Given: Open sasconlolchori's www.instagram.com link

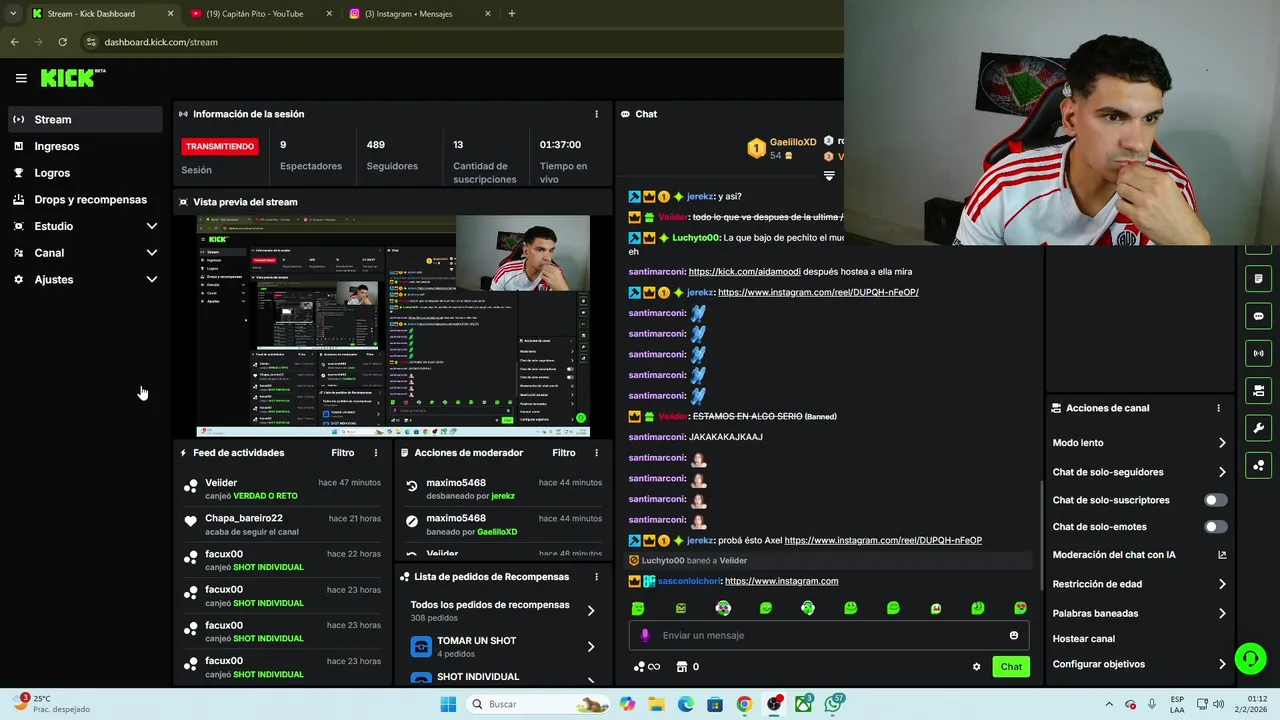Looking at the screenshot, I should pyautogui.click(x=781, y=581).
